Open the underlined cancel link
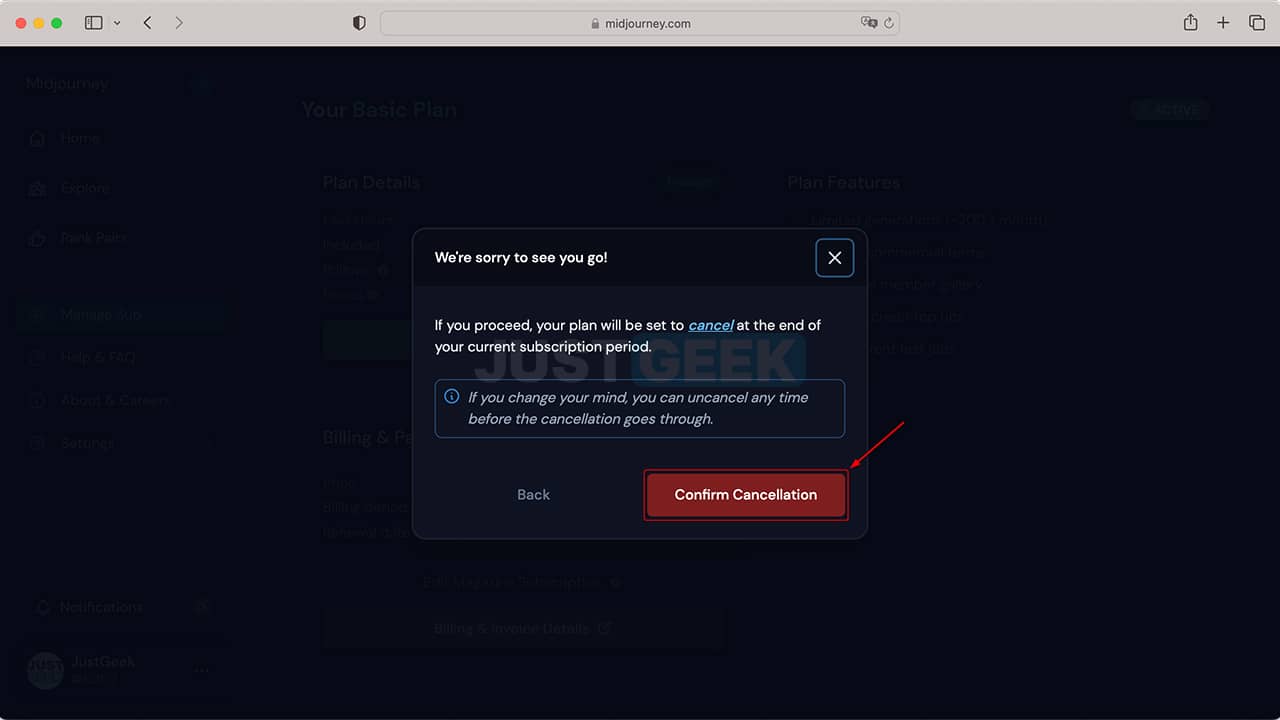 711,325
